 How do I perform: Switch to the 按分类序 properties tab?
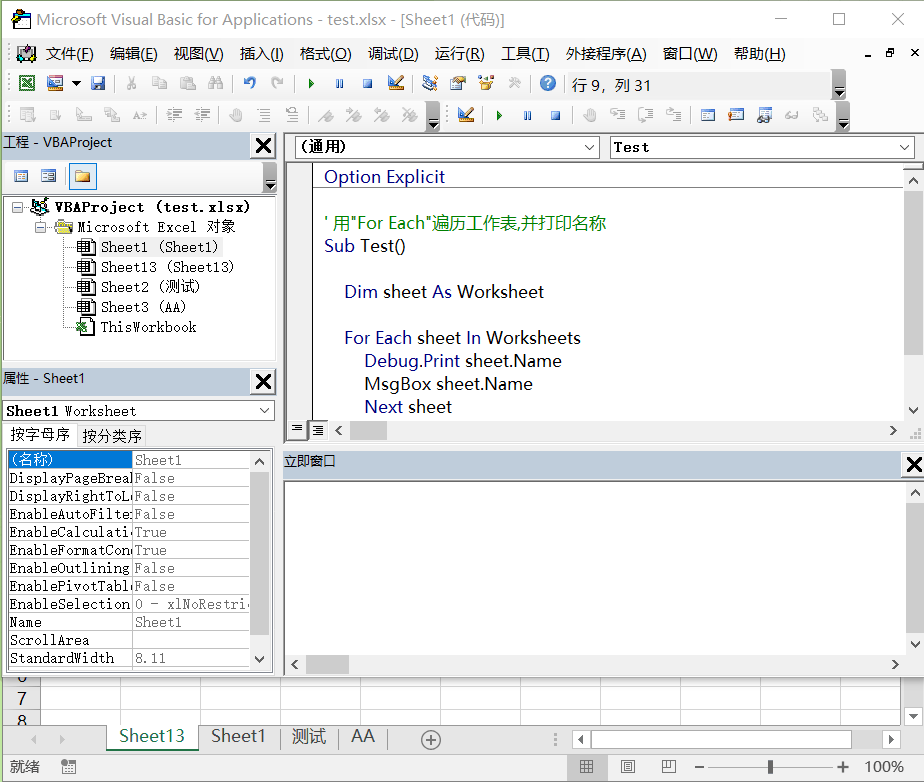tap(112, 436)
